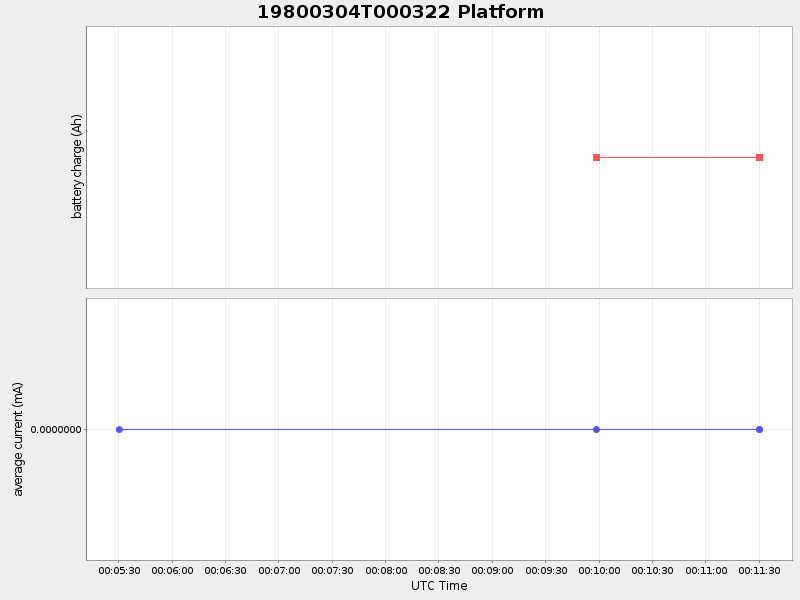The width and height of the screenshot is (800, 600).
Task: Click the 00:11:00 time tick label
Action: click(706, 570)
